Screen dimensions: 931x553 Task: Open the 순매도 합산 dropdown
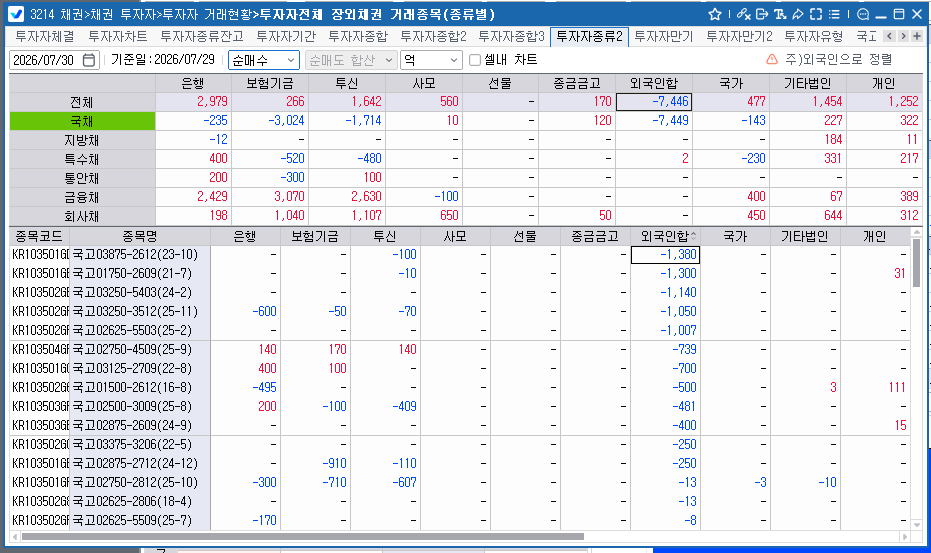(x=350, y=60)
